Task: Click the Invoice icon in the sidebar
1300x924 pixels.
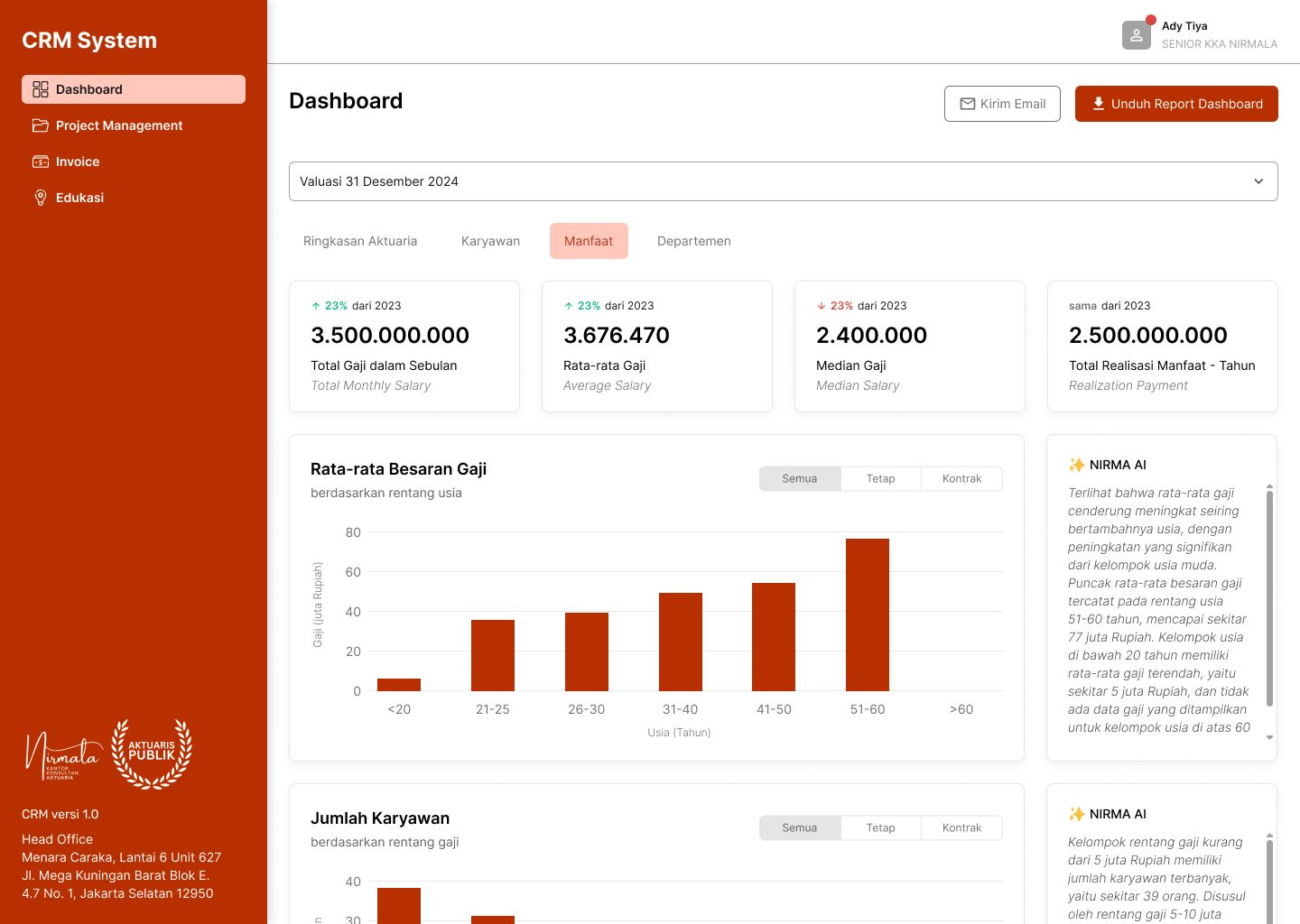Action: [41, 162]
